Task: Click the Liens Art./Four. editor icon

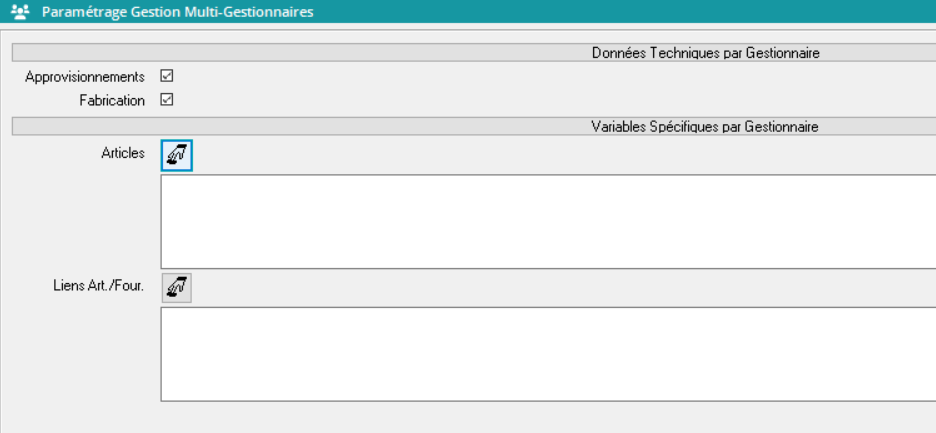Action: coord(176,288)
